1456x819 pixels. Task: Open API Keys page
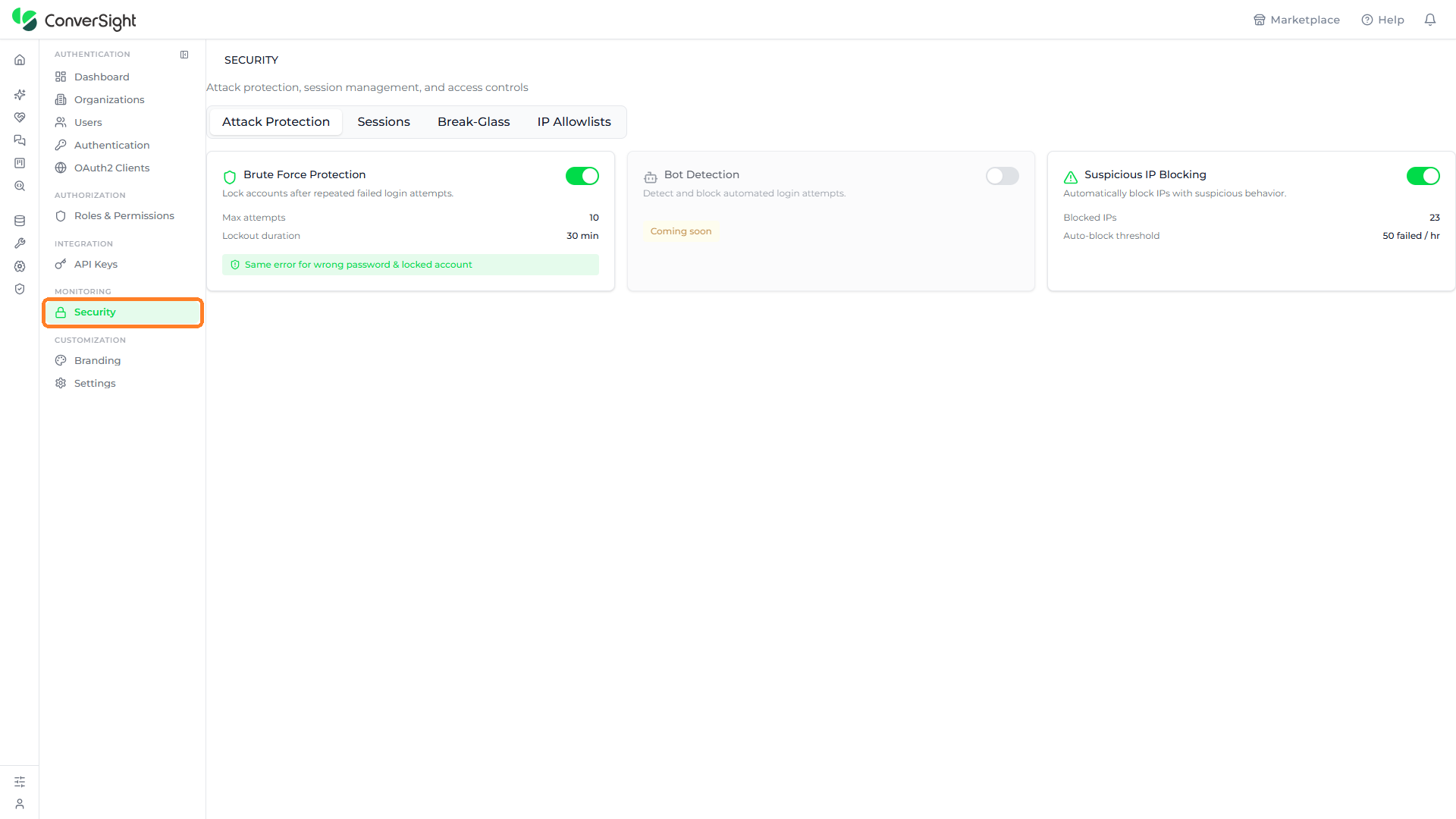(123, 264)
